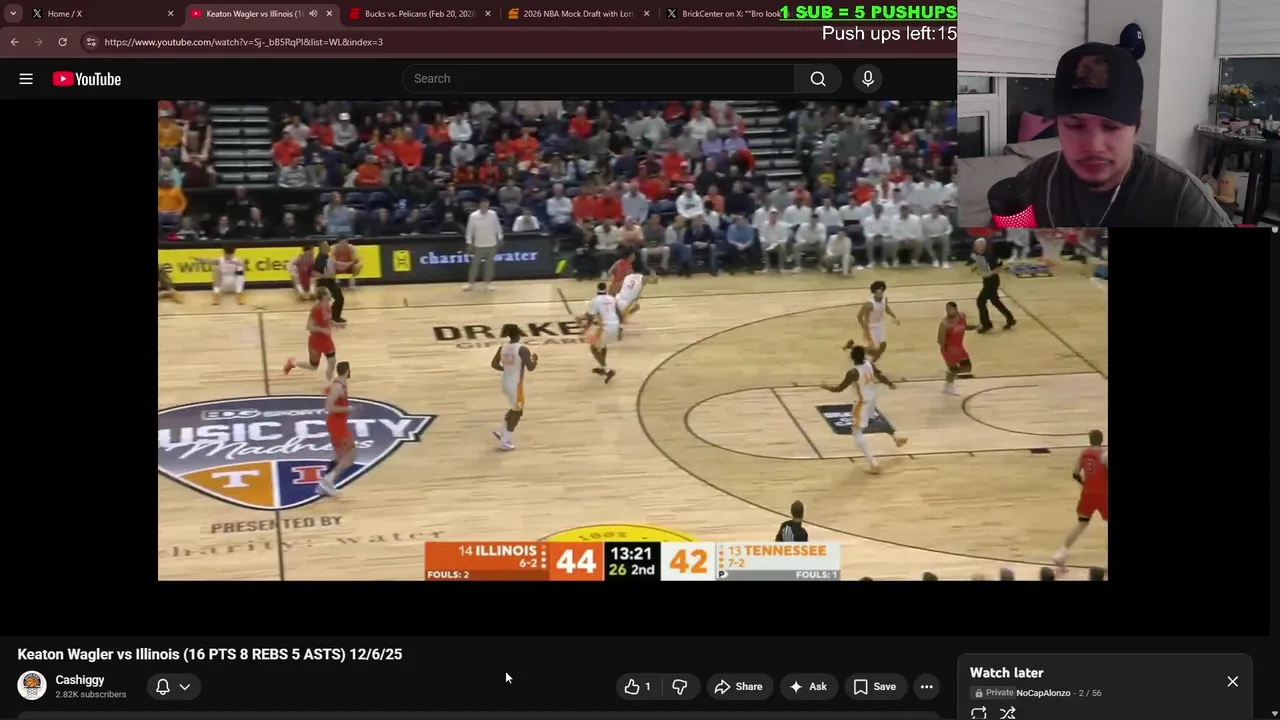Viewport: 1280px width, 720px height.
Task: Dislike the video with thumbs down
Action: pos(679,686)
